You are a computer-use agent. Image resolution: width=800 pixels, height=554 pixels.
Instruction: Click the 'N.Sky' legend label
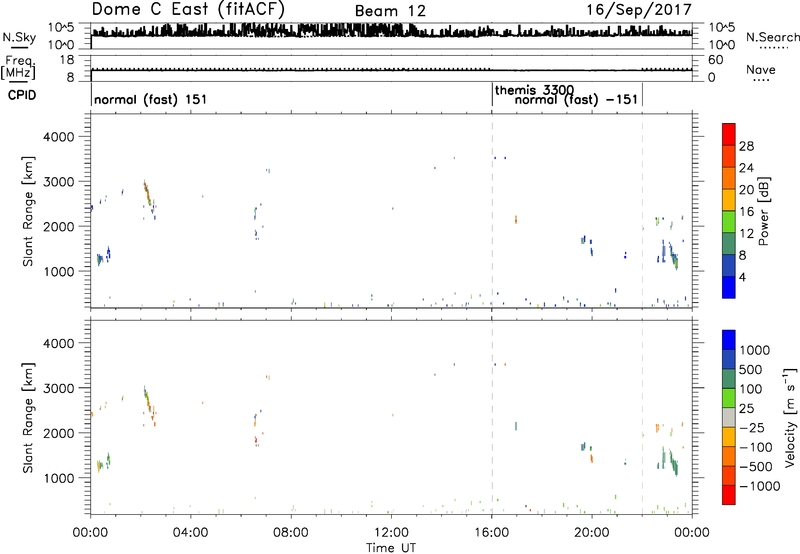pos(19,38)
